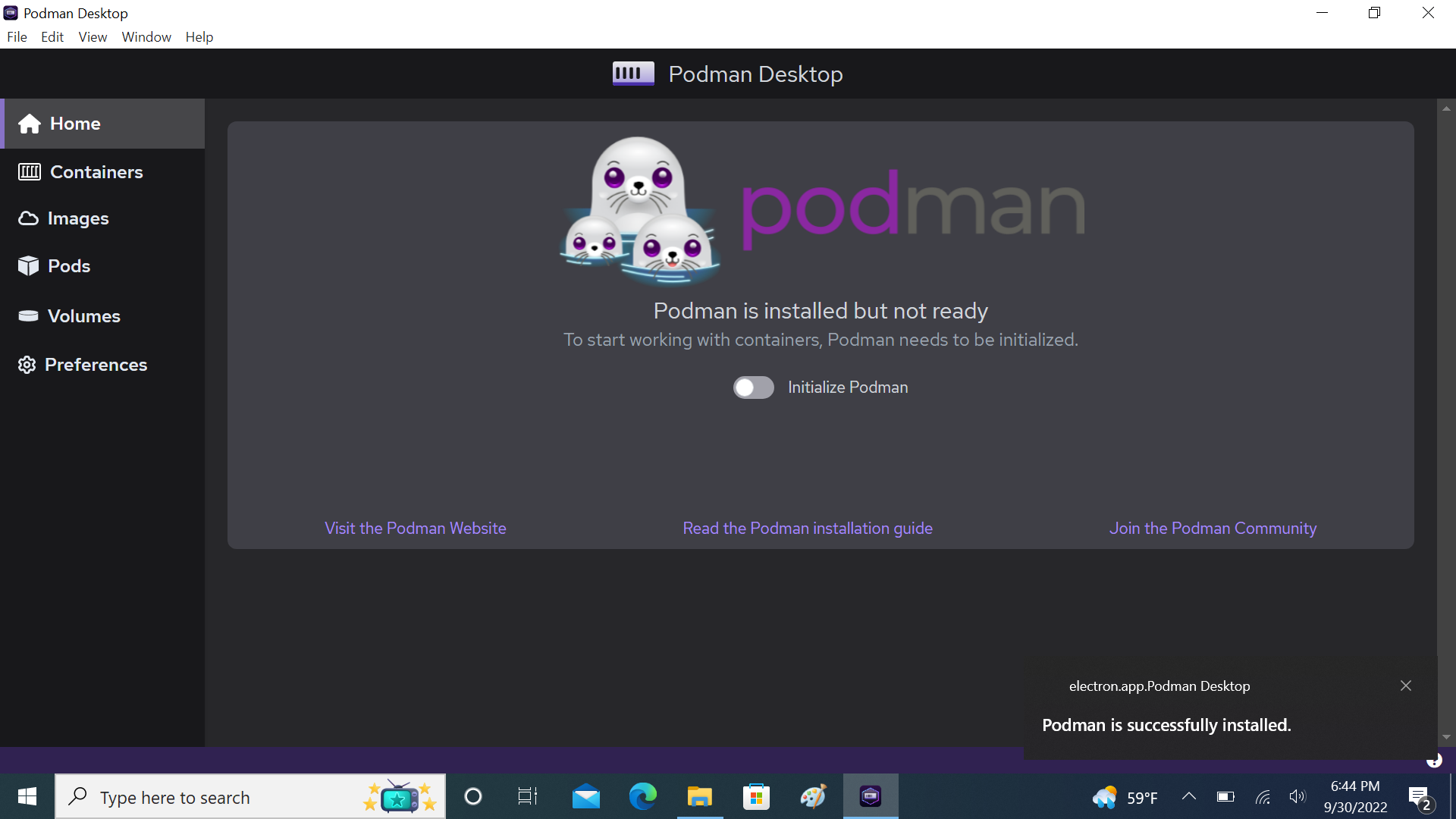Open the Window menu

[146, 37]
